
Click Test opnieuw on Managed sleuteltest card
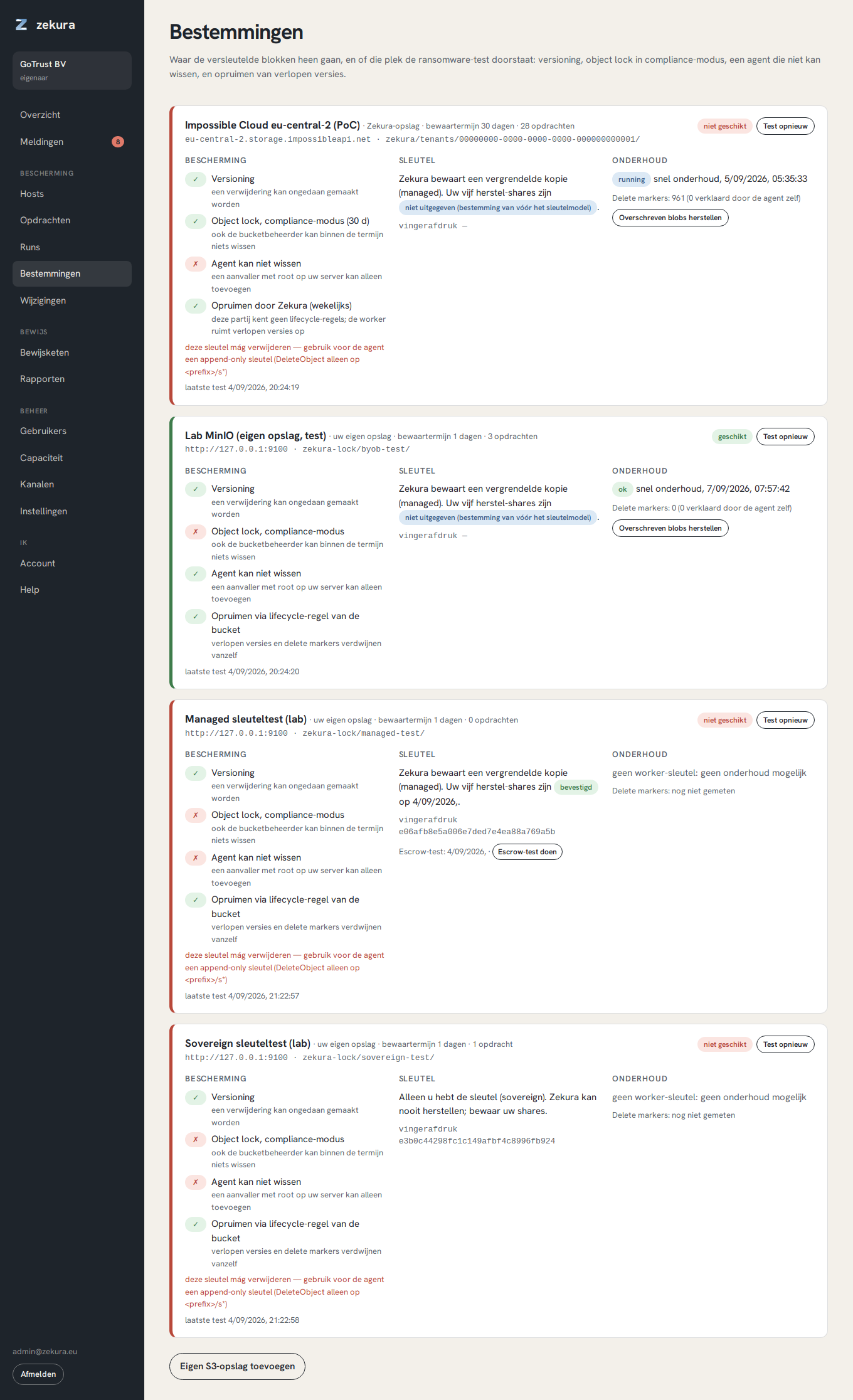click(785, 720)
